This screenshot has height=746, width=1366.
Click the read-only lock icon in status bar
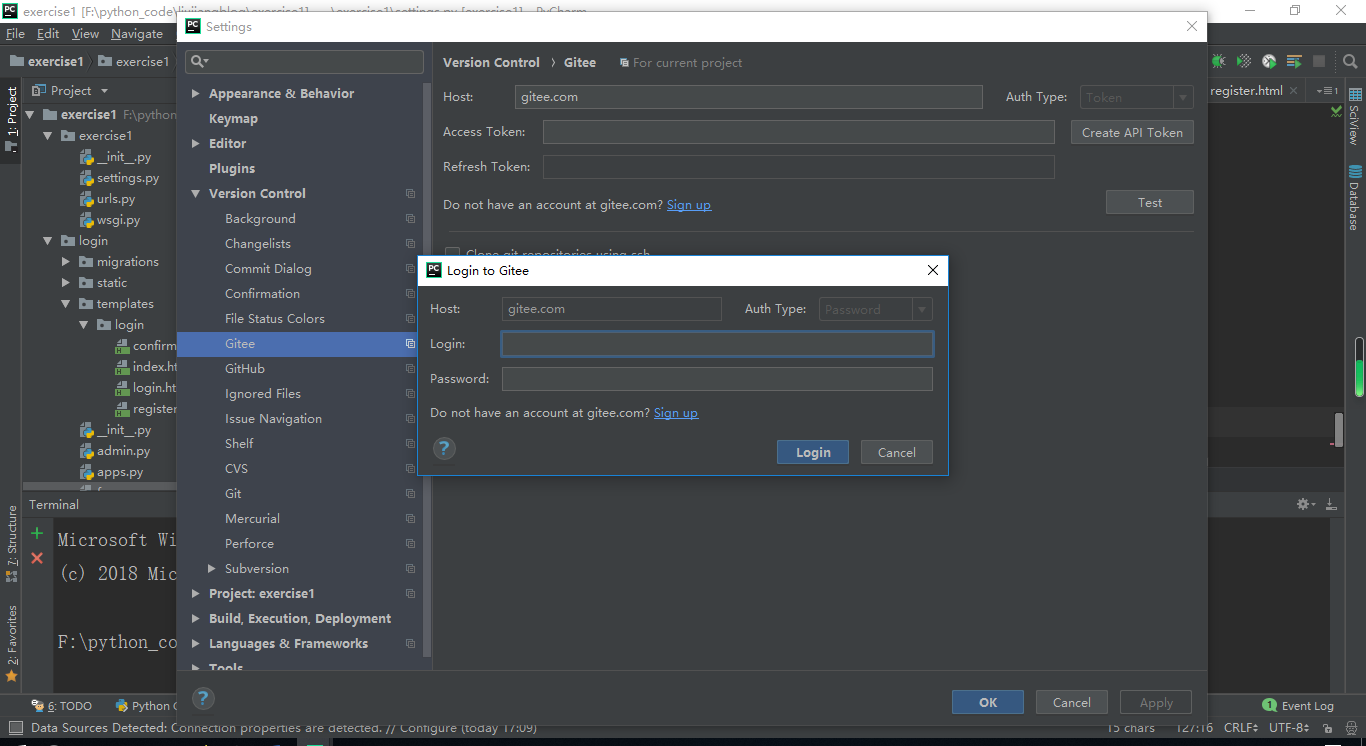click(x=1326, y=728)
